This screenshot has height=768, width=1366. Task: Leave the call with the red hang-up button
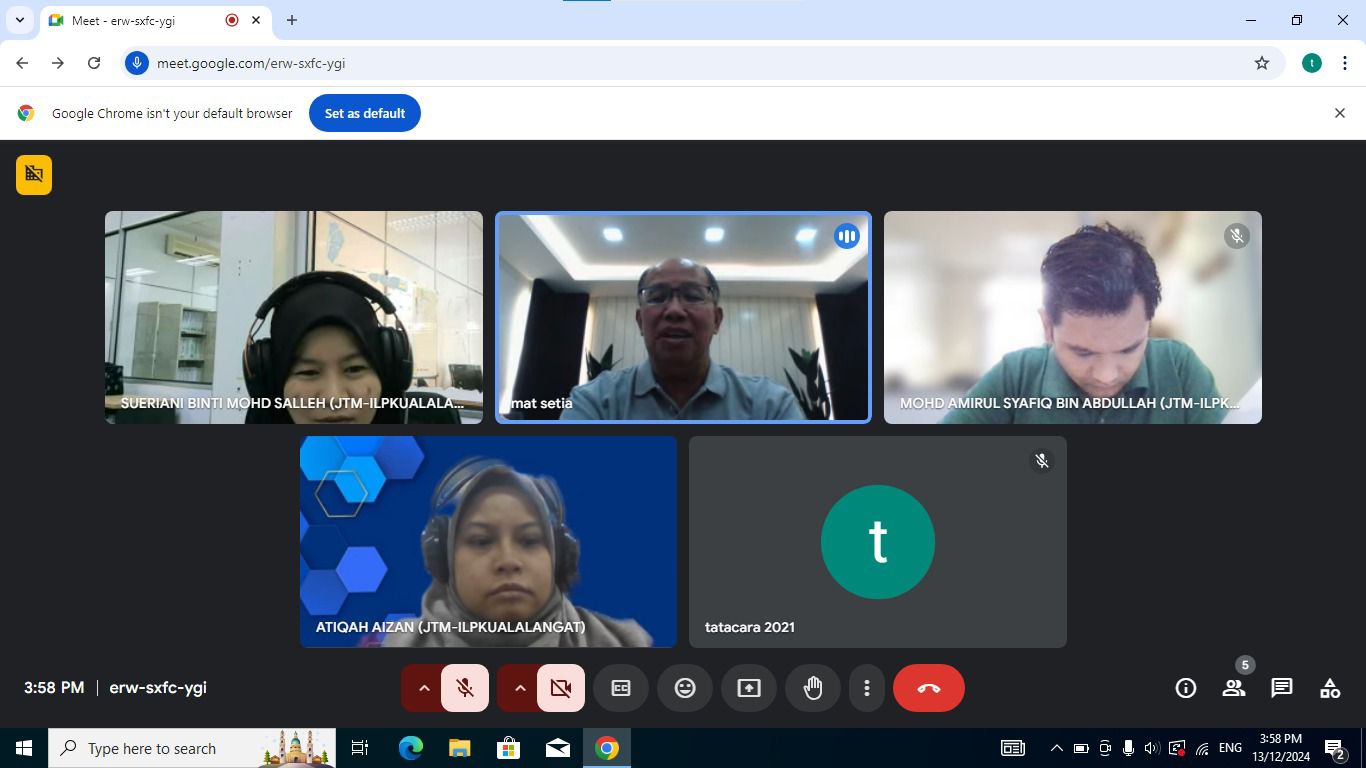[x=928, y=688]
